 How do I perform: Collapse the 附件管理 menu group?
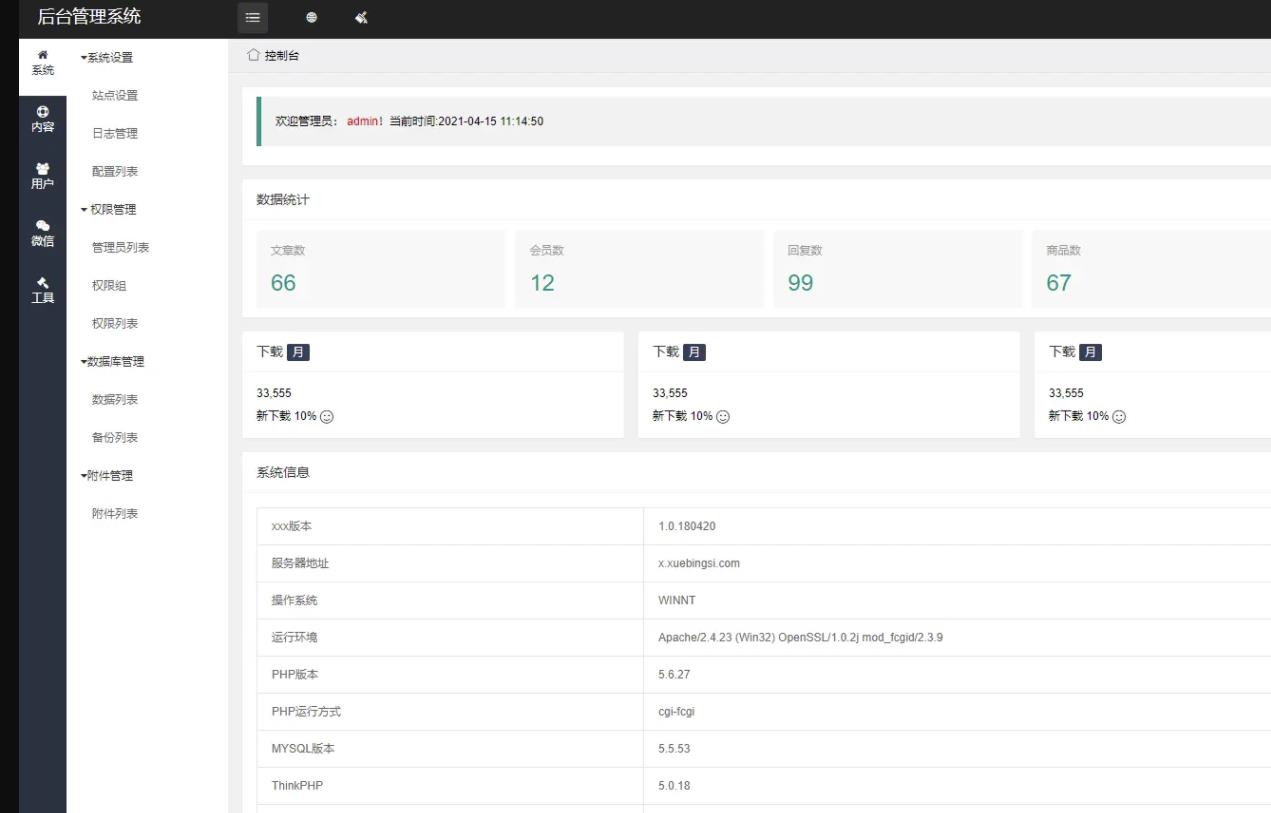(107, 476)
